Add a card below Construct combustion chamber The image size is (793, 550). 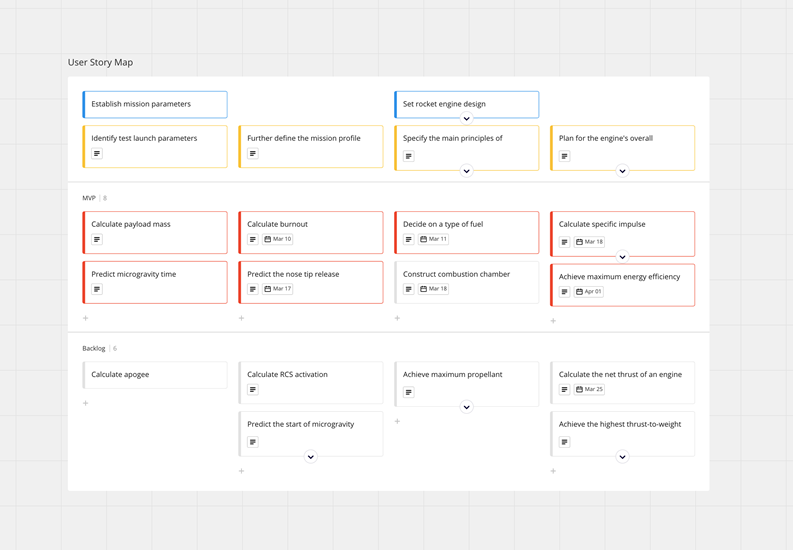(x=398, y=319)
